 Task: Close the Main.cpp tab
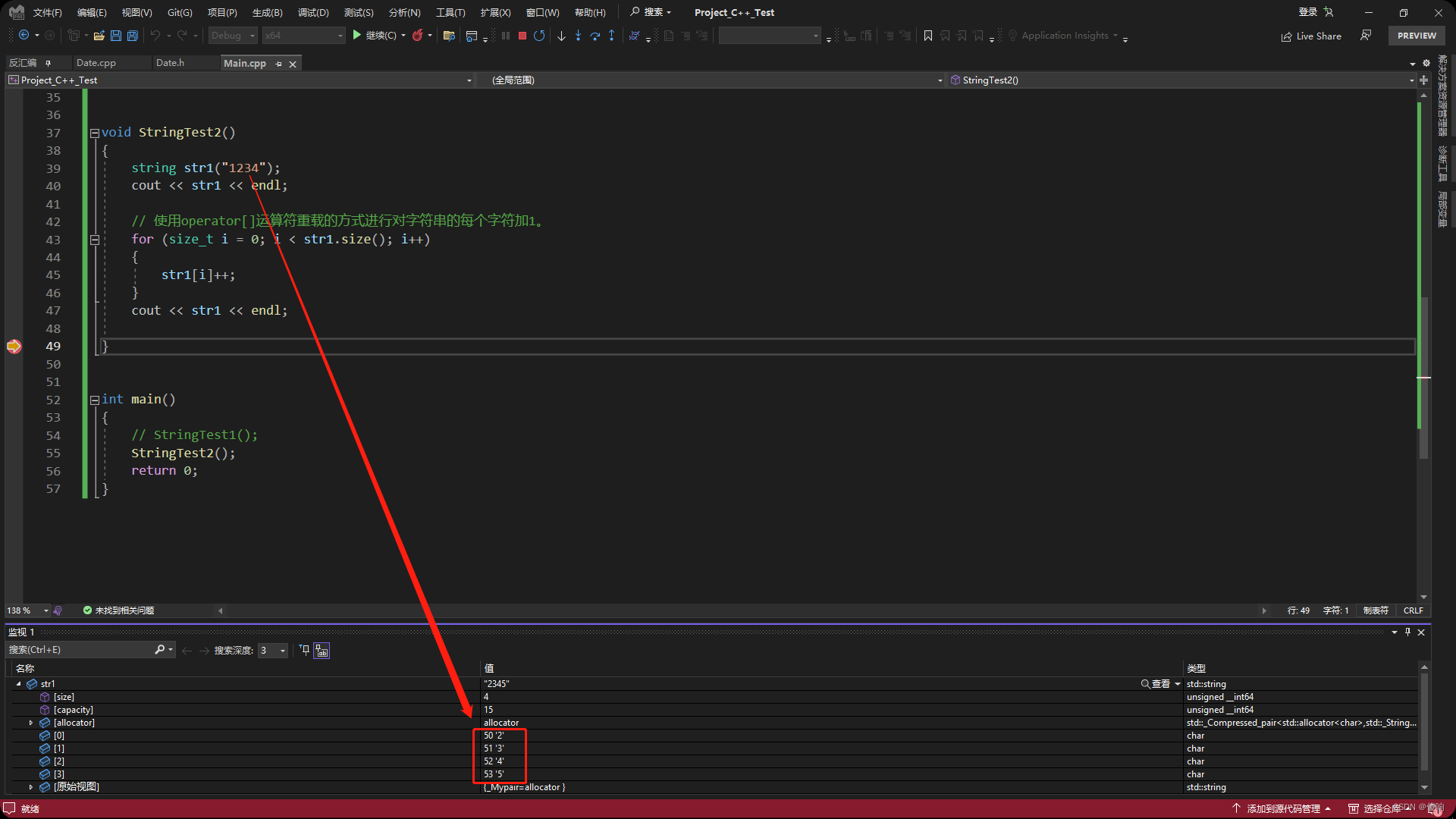pos(293,64)
